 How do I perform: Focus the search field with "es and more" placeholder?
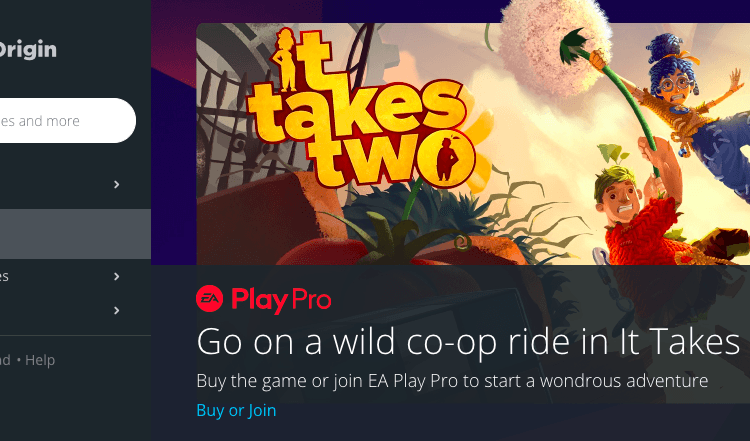(67, 121)
